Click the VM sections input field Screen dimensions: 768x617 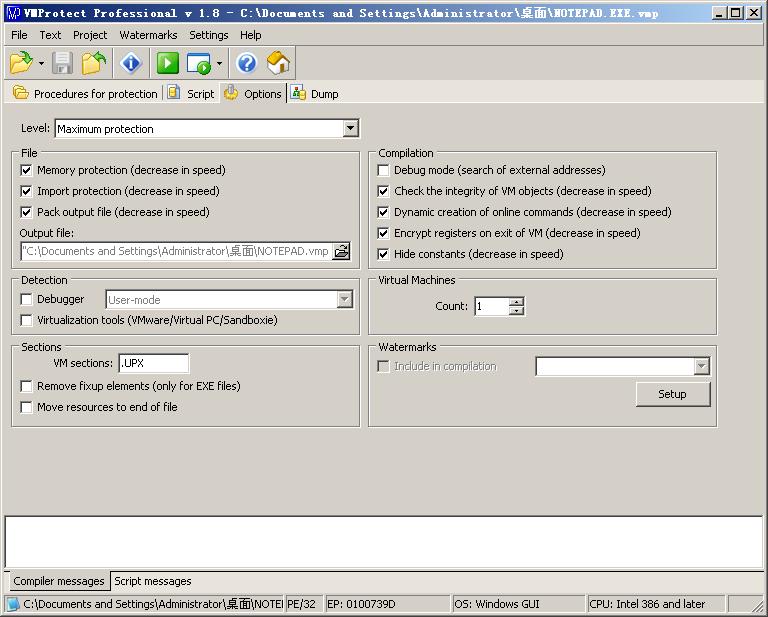click(153, 364)
